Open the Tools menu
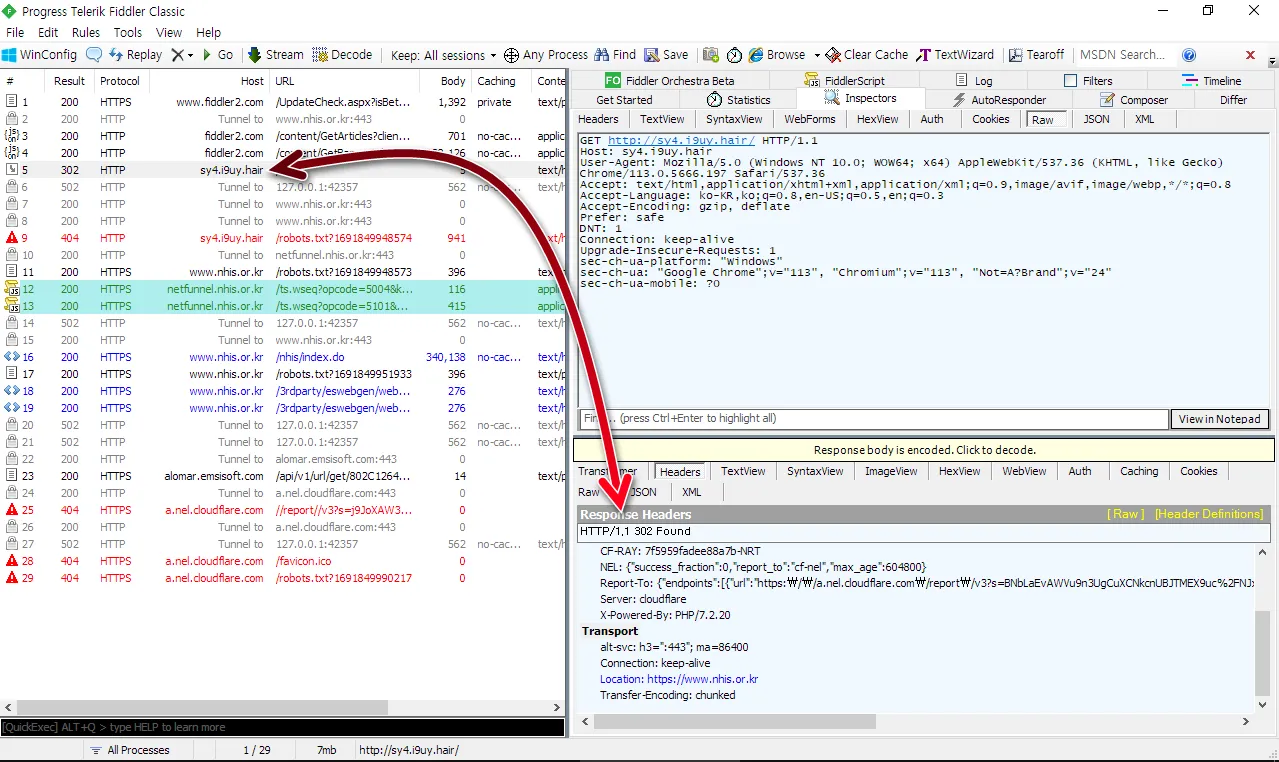 [128, 32]
